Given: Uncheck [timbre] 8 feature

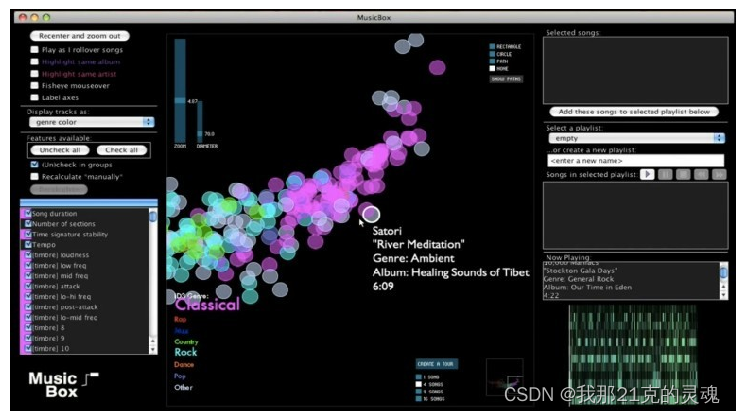Looking at the screenshot, I should [x=28, y=328].
